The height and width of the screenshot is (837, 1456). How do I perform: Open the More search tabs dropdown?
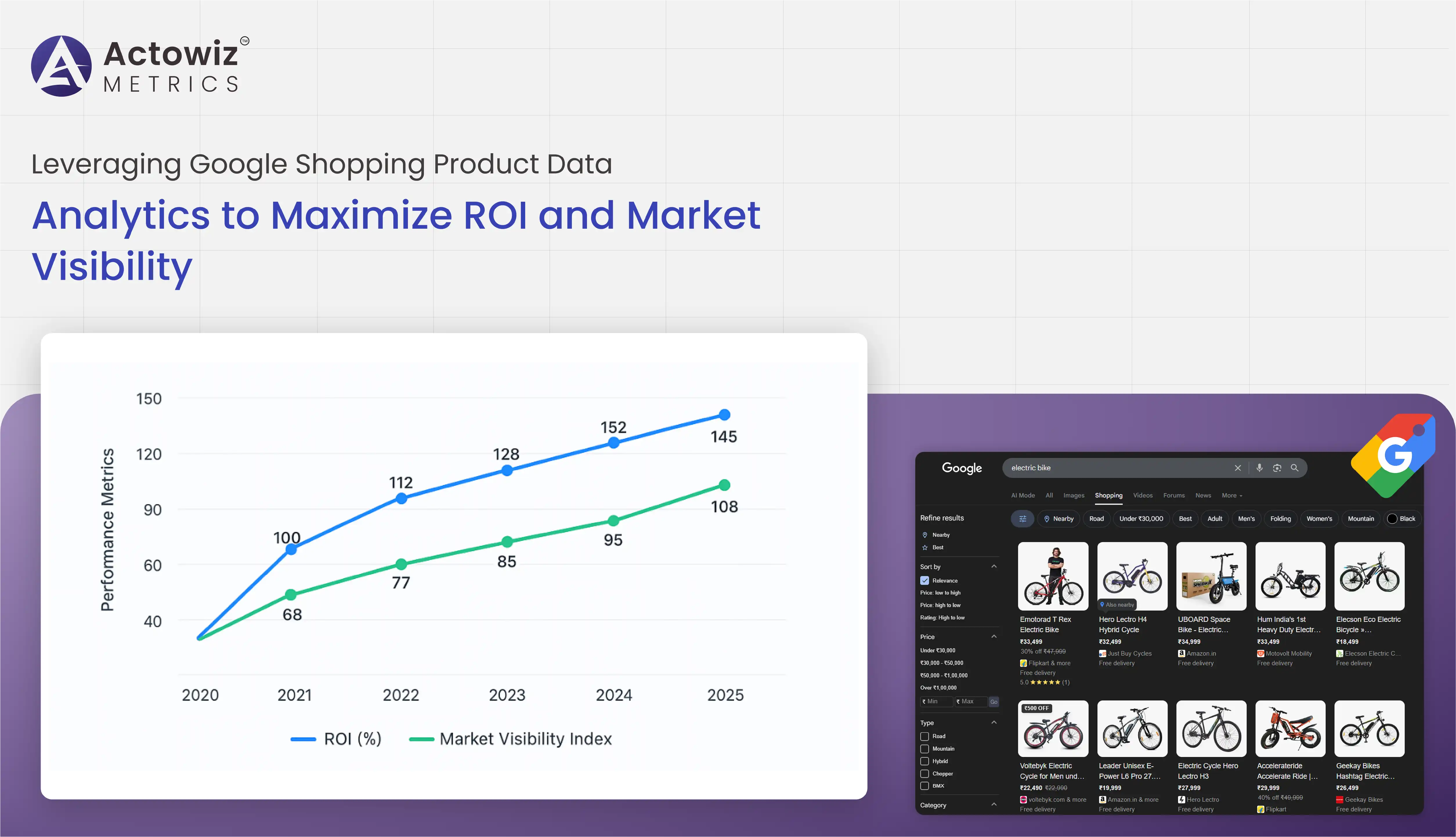point(1231,495)
